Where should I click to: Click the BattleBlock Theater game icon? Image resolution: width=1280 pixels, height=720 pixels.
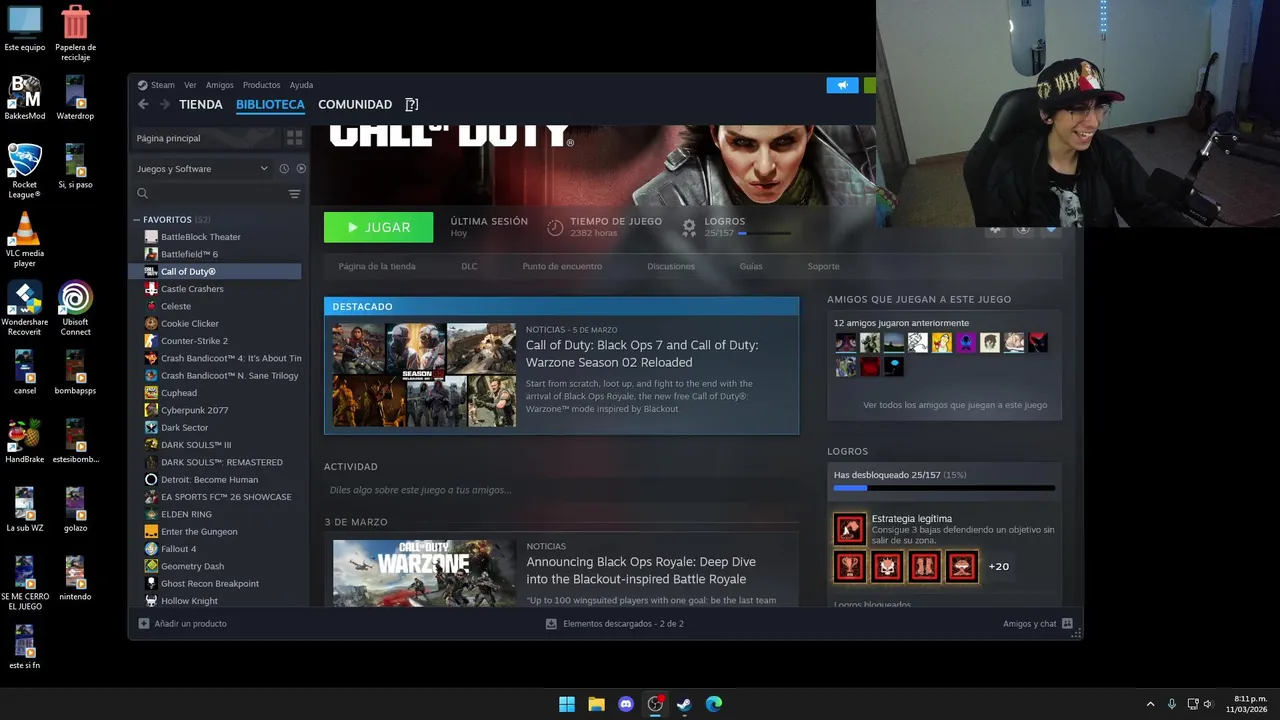click(x=151, y=237)
